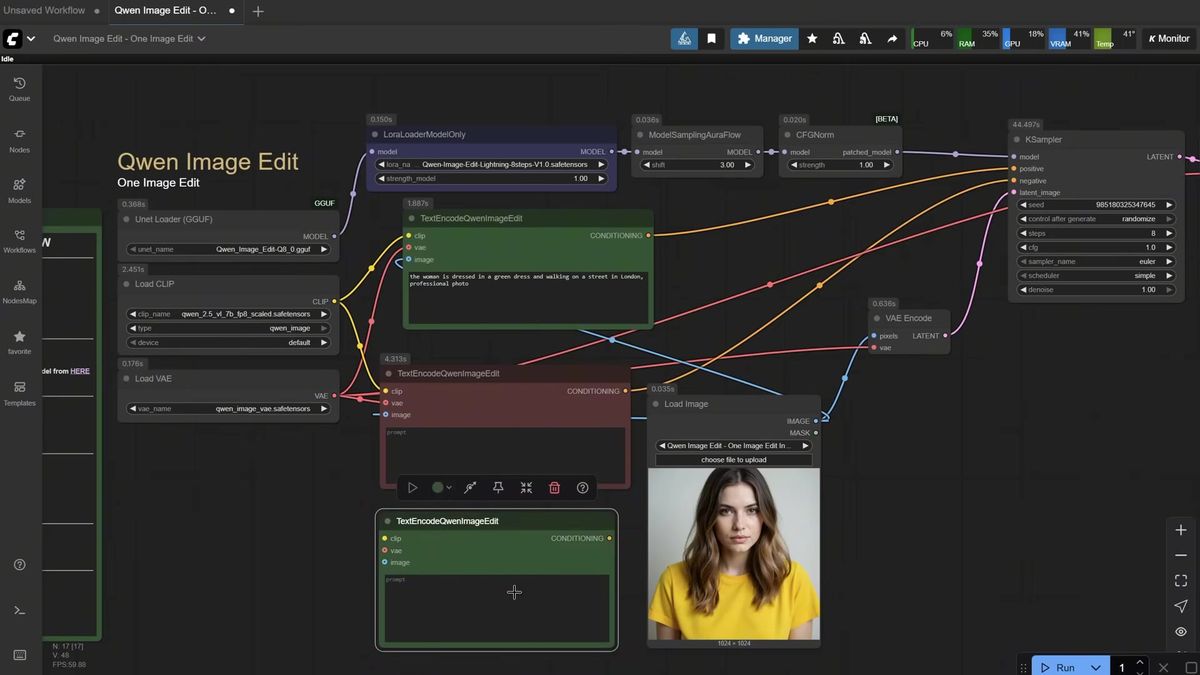Click the star icon next to Manager

[x=812, y=39]
